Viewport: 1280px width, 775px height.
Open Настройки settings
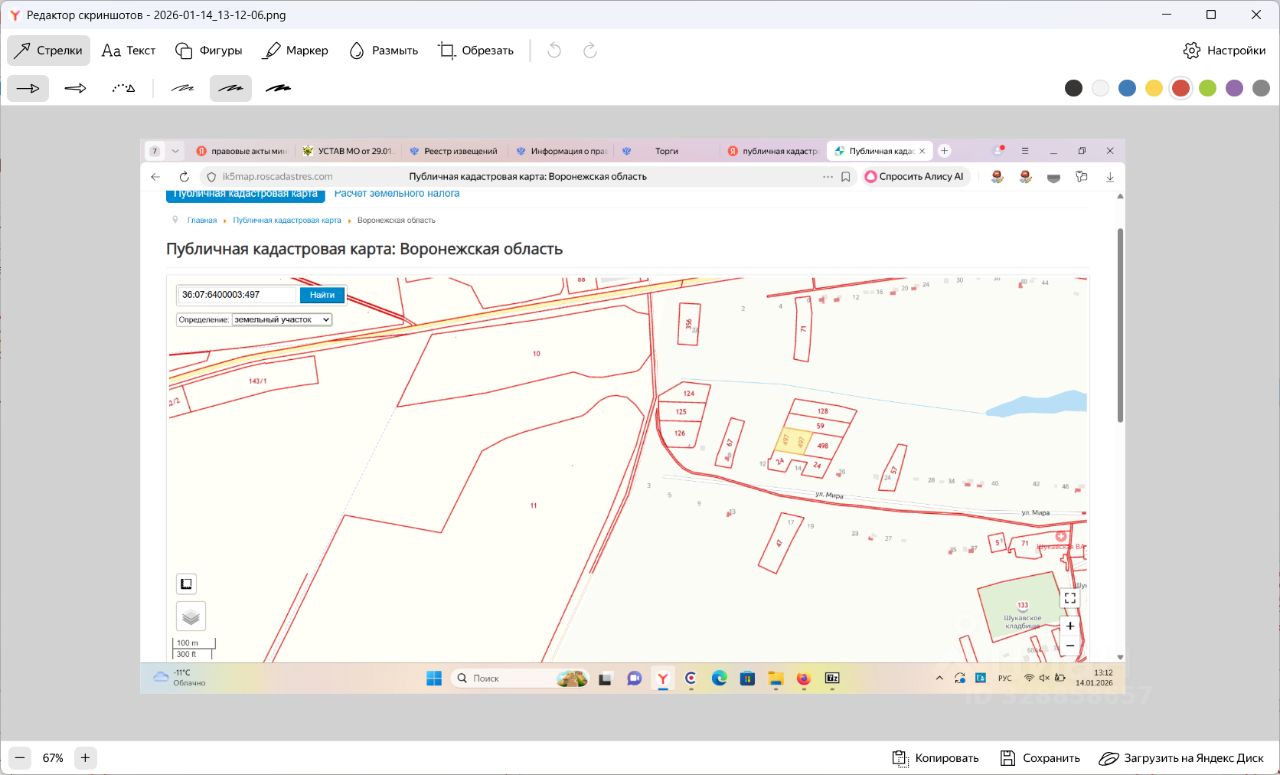click(x=1224, y=50)
